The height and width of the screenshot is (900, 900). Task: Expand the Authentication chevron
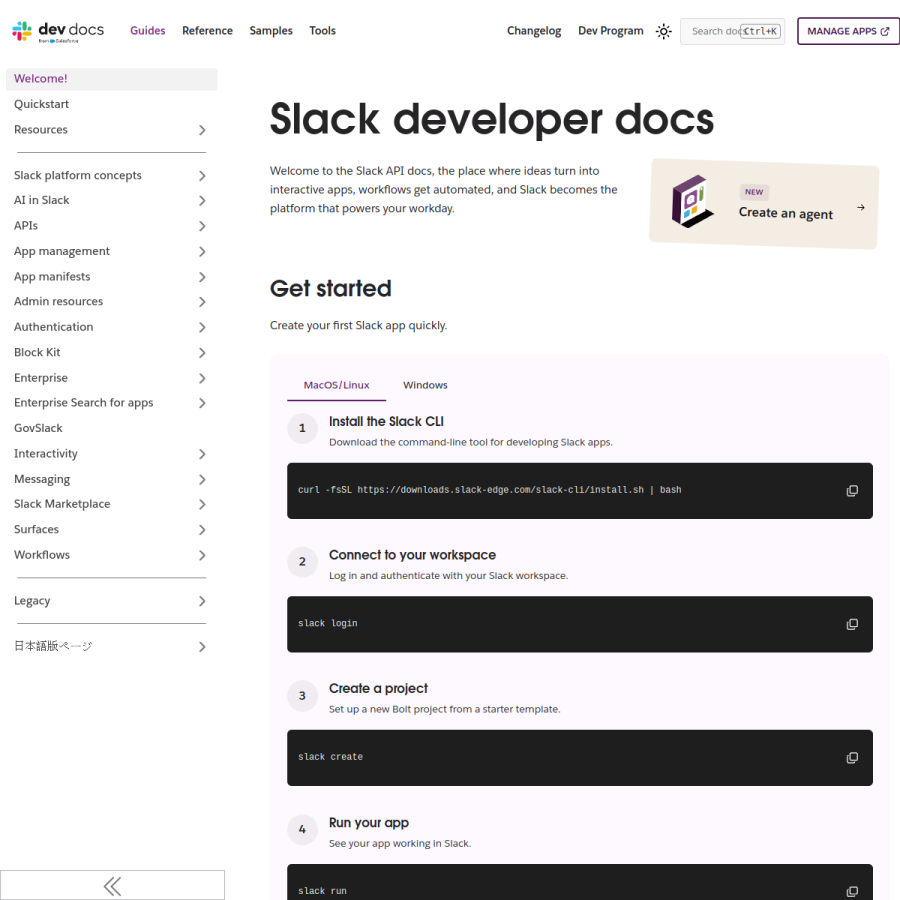[x=202, y=327]
